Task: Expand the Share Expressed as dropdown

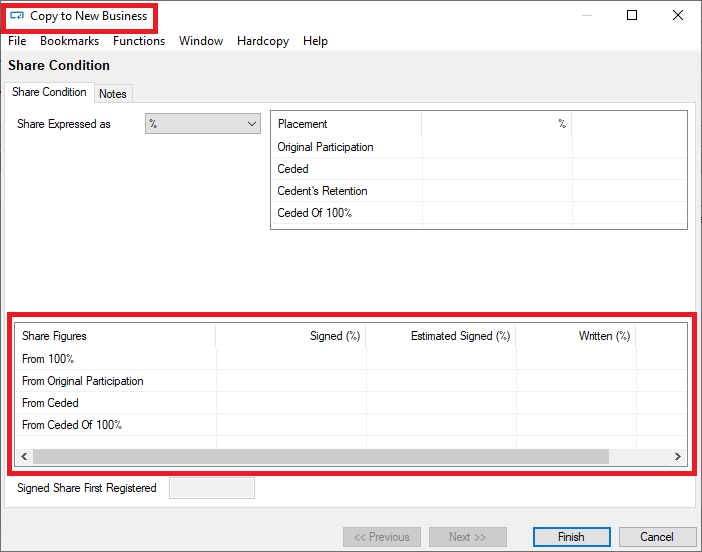Action: 203,124
